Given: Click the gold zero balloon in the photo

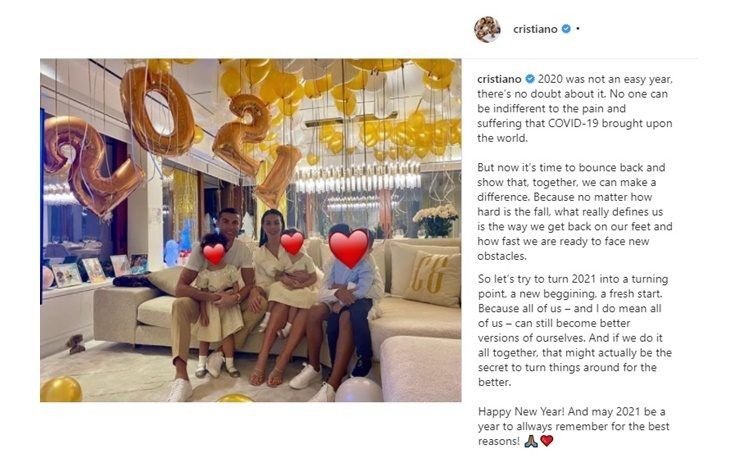Looking at the screenshot, I should coord(157,110).
